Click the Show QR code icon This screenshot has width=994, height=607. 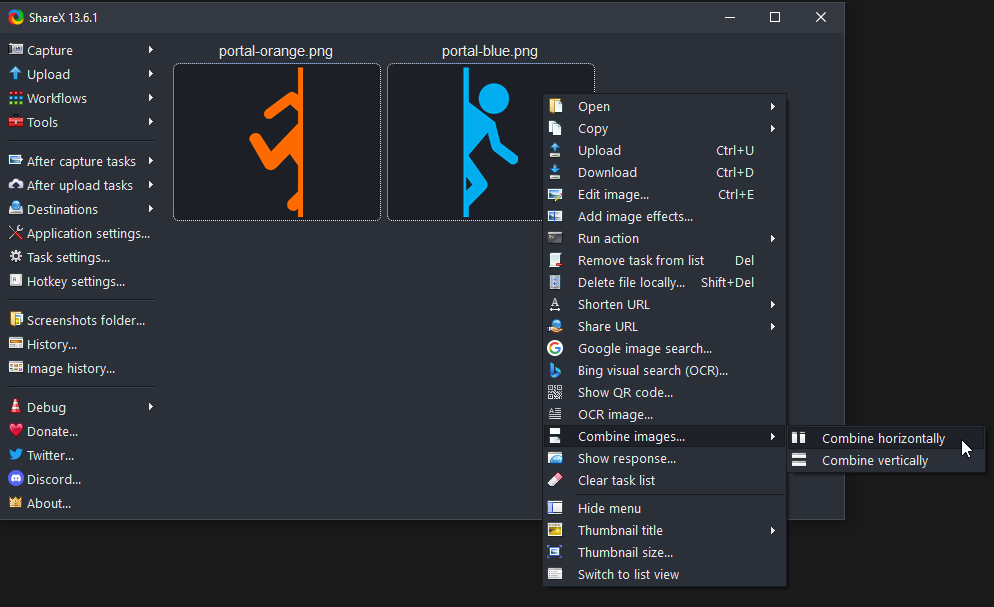point(555,392)
